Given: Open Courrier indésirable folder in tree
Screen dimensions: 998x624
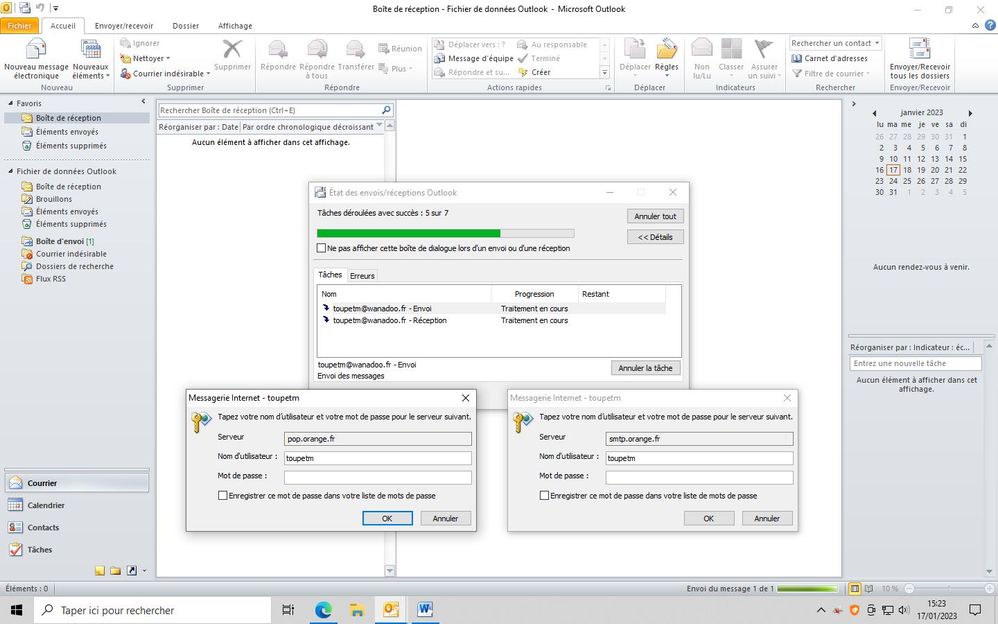Looking at the screenshot, I should (71, 254).
